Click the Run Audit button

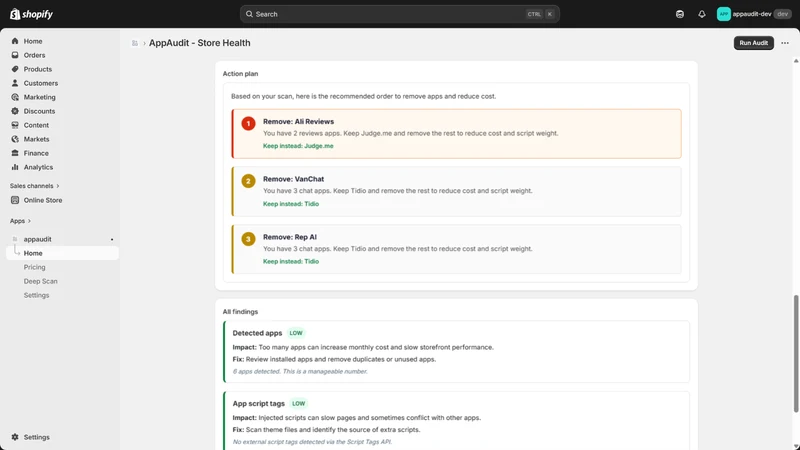[x=754, y=43]
